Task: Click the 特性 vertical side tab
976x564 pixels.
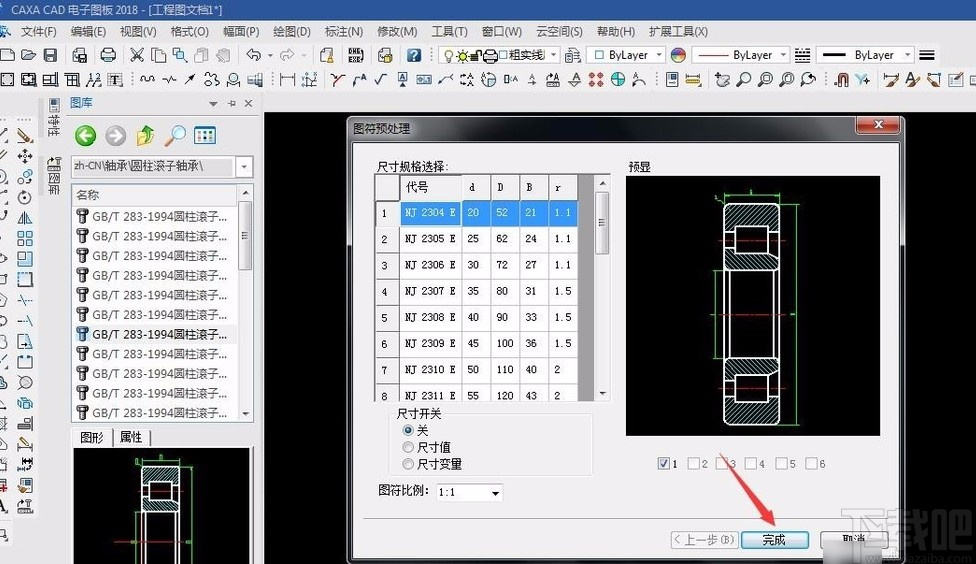Action: [x=54, y=117]
